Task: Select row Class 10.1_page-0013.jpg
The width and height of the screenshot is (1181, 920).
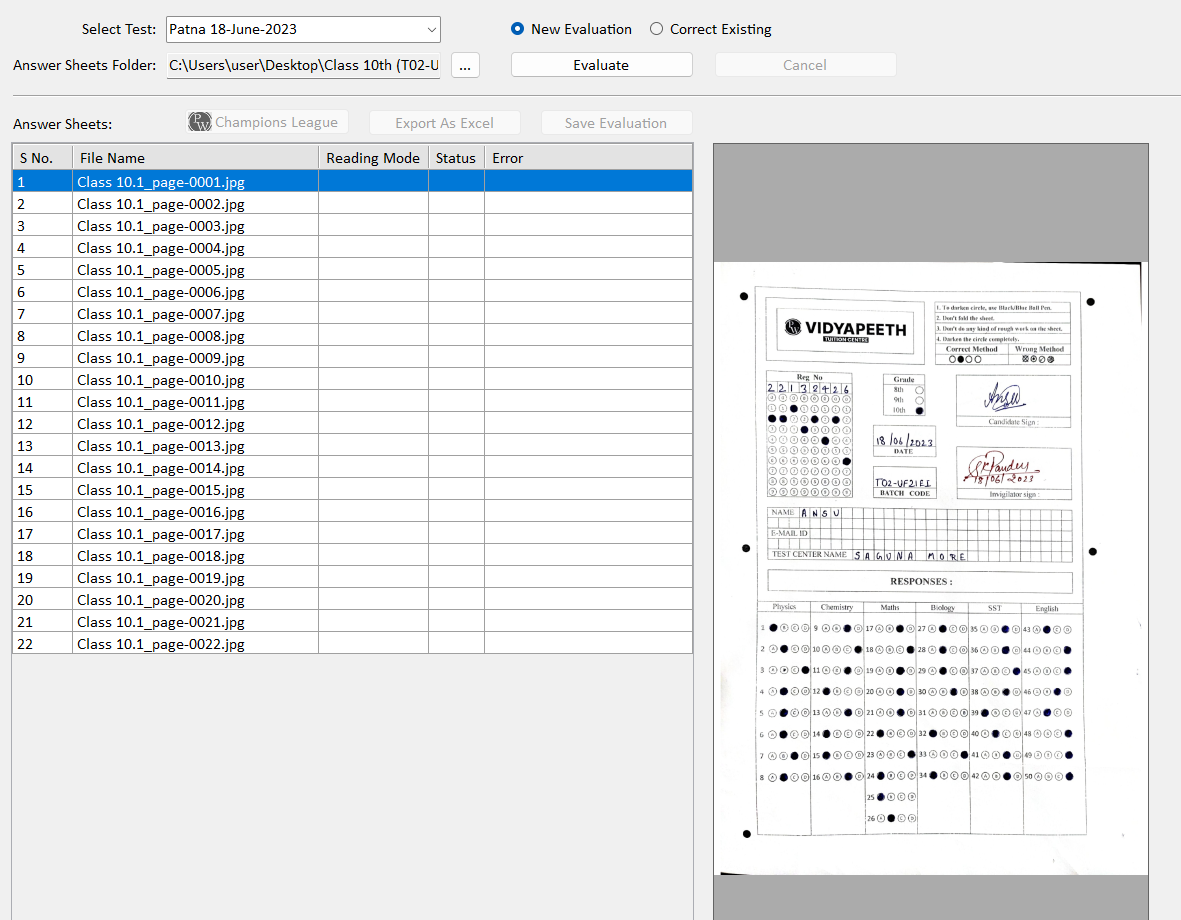Action: (x=352, y=445)
